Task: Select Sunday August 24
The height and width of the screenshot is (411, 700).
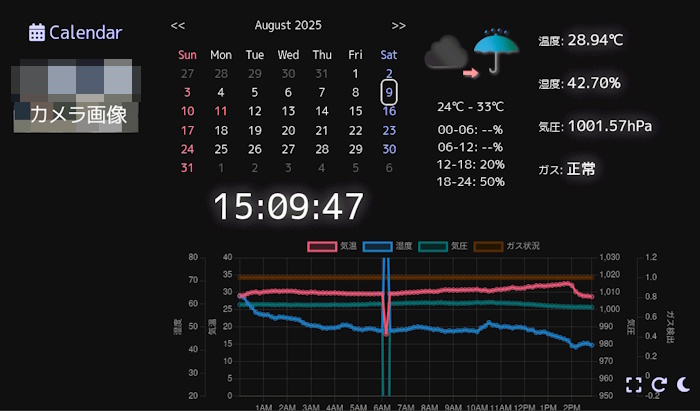Action: coord(188,149)
